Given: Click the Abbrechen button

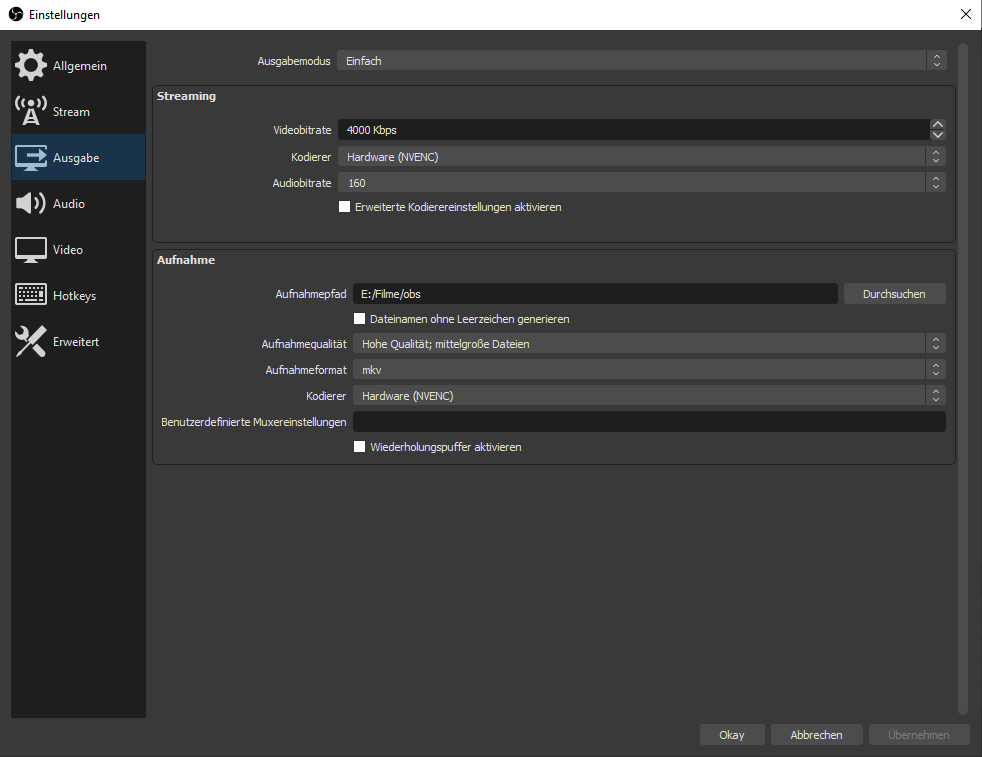Looking at the screenshot, I should pyautogui.click(x=816, y=735).
